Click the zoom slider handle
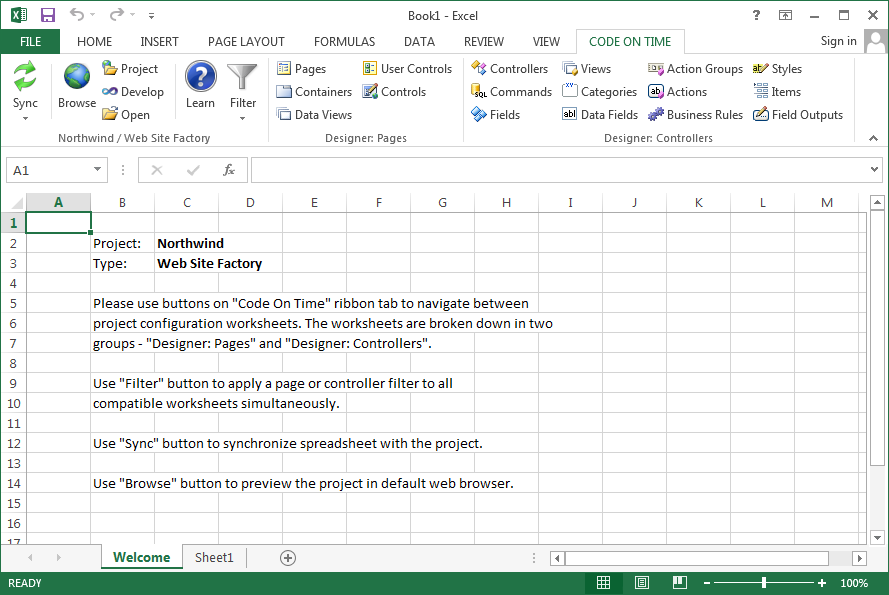 coord(764,583)
